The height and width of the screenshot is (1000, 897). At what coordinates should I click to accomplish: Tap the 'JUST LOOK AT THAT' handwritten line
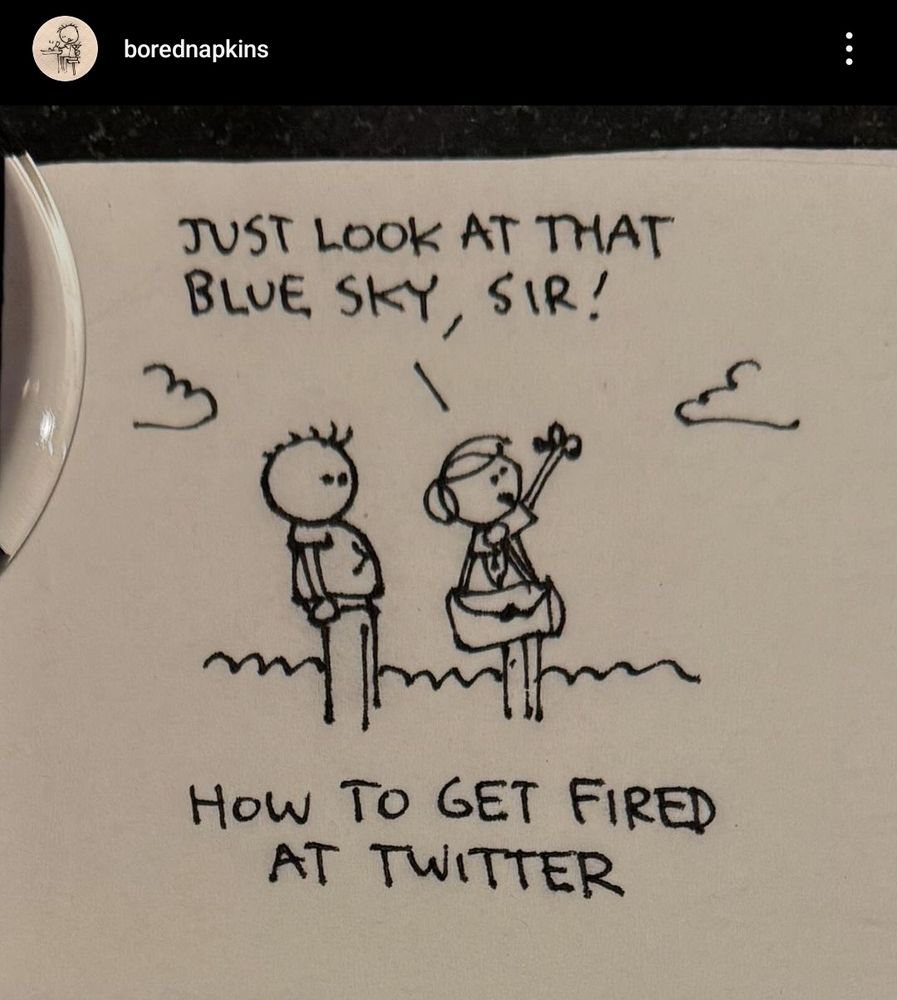[x=428, y=235]
